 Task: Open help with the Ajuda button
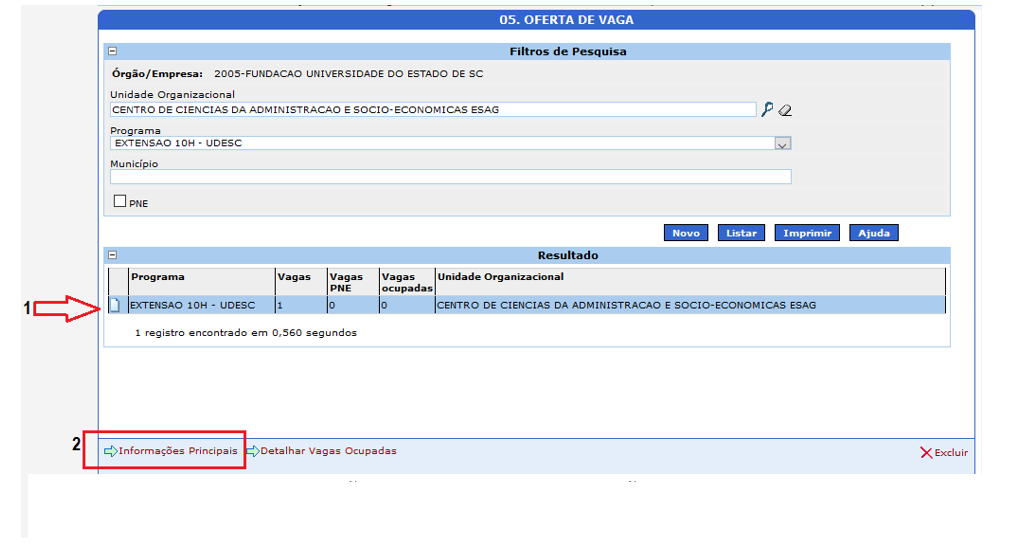point(873,233)
